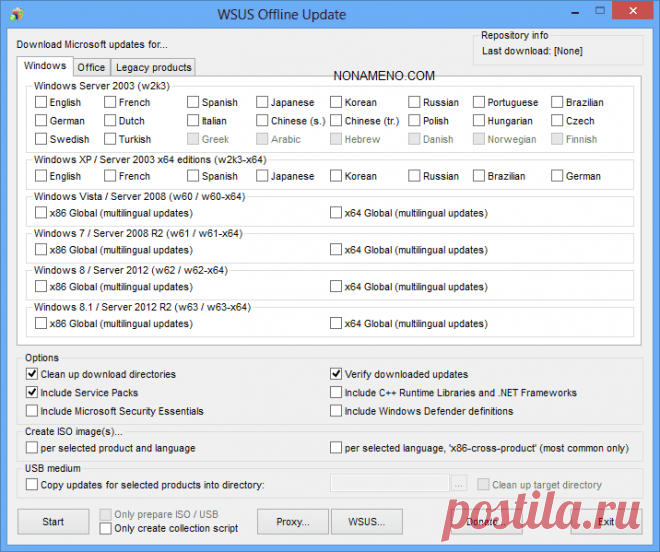
Task: Check the Swedish language checkbox
Action: click(x=41, y=139)
